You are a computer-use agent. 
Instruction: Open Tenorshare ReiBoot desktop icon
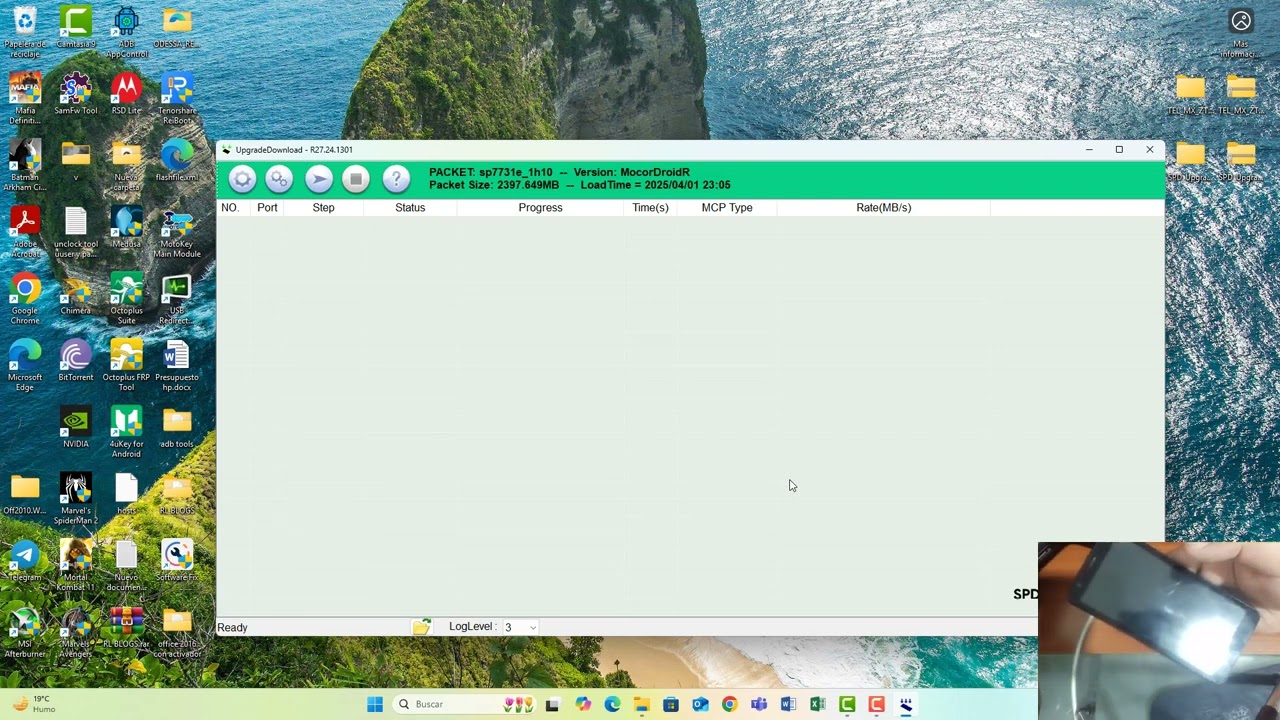(177, 98)
